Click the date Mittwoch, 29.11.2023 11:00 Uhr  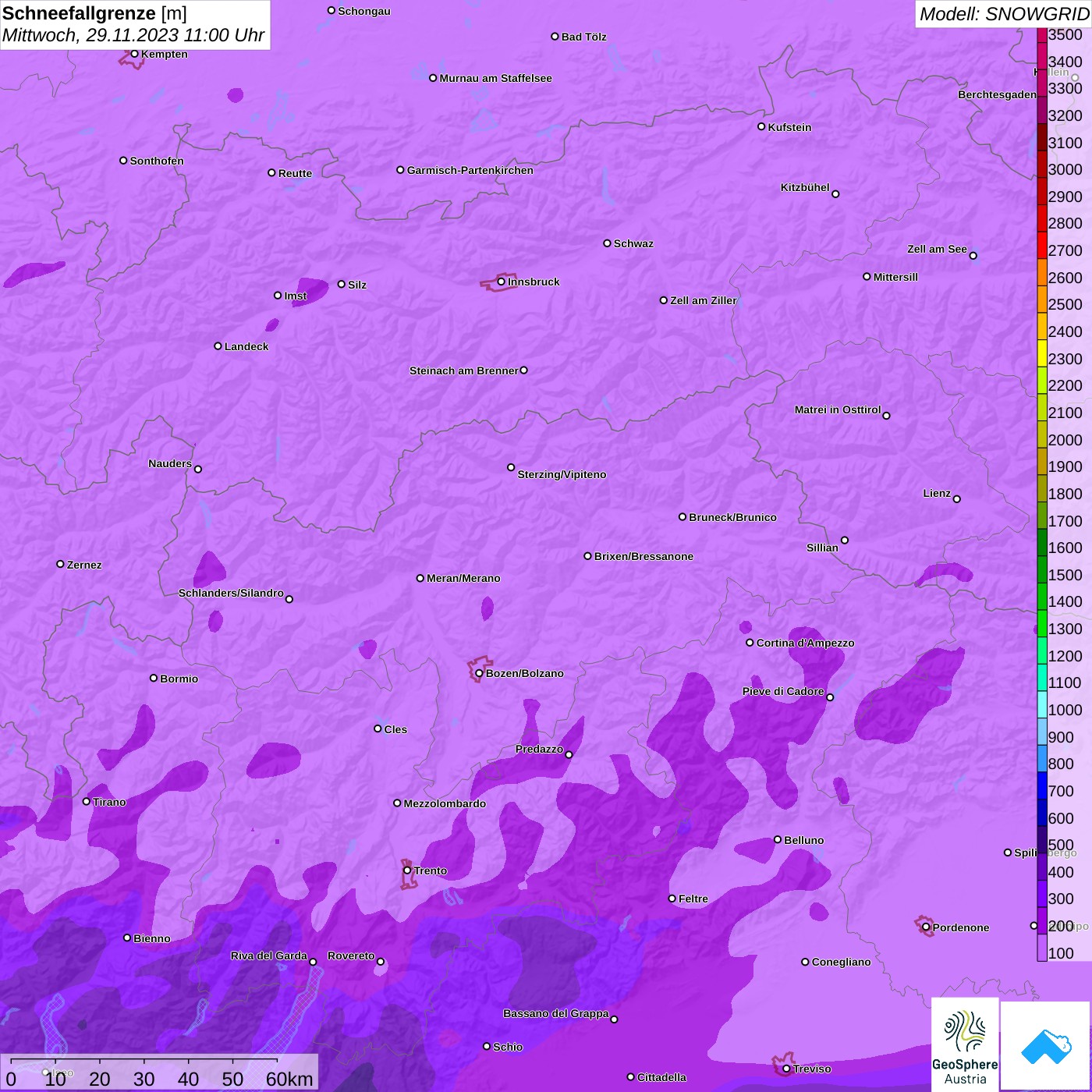(133, 35)
